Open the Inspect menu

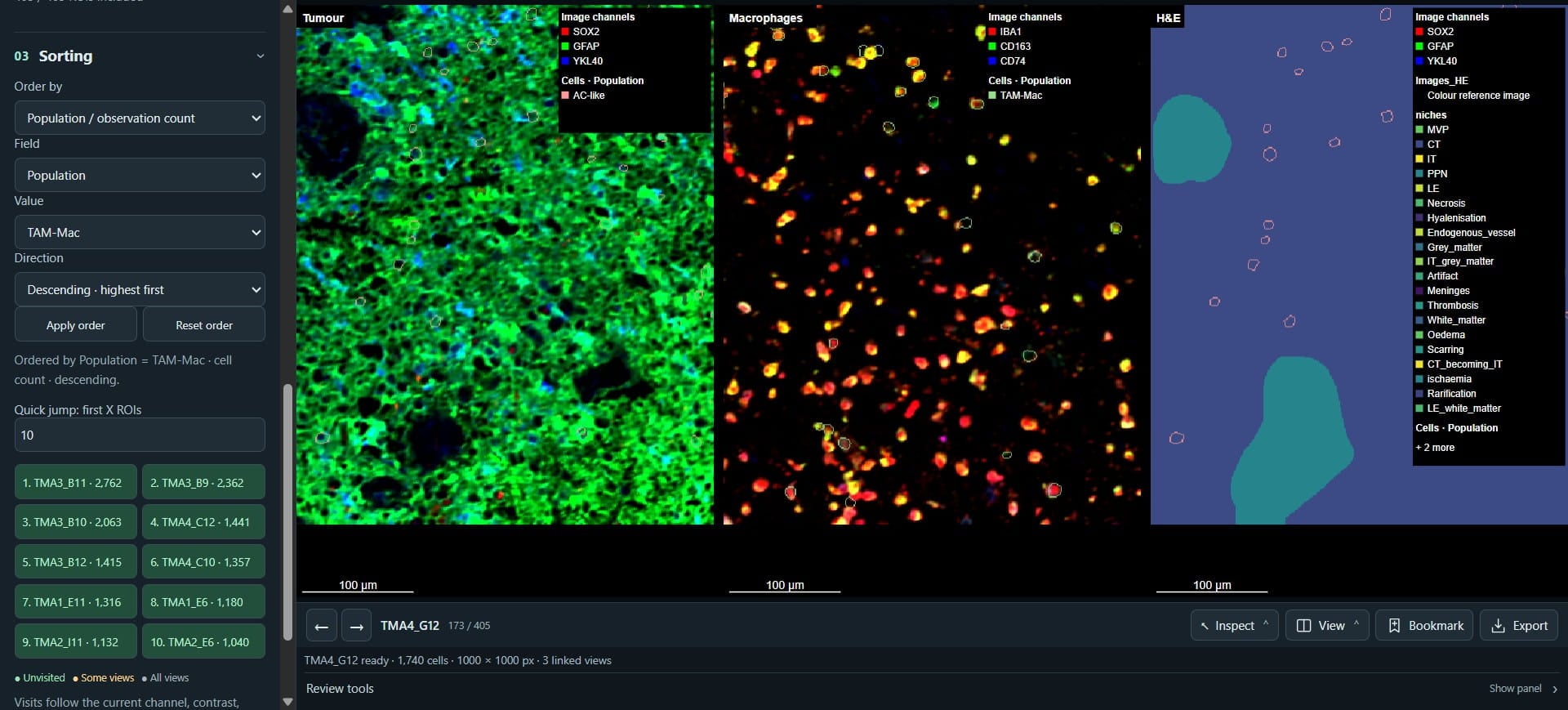click(x=1234, y=625)
